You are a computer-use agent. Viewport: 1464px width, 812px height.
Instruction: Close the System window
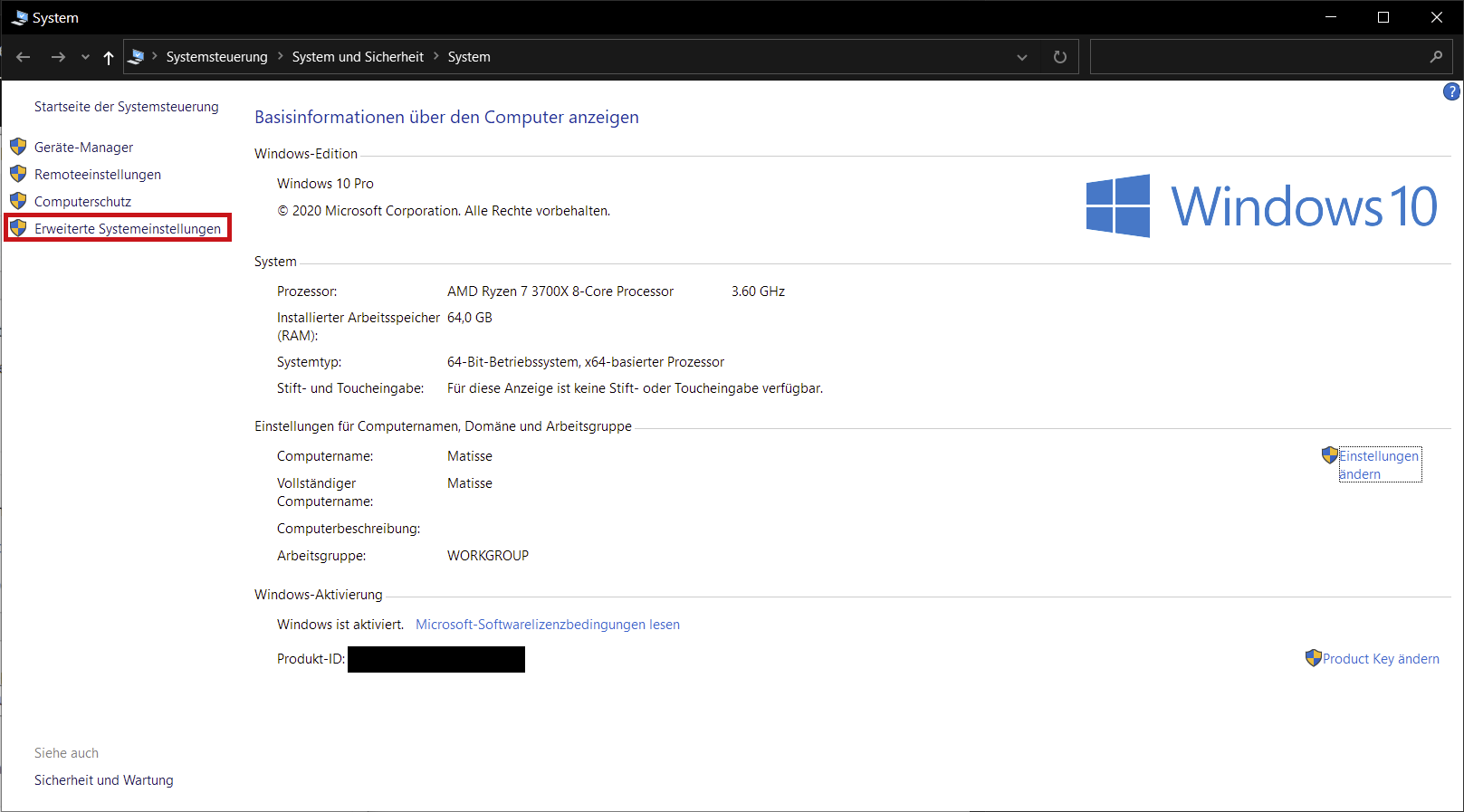pyautogui.click(x=1436, y=17)
